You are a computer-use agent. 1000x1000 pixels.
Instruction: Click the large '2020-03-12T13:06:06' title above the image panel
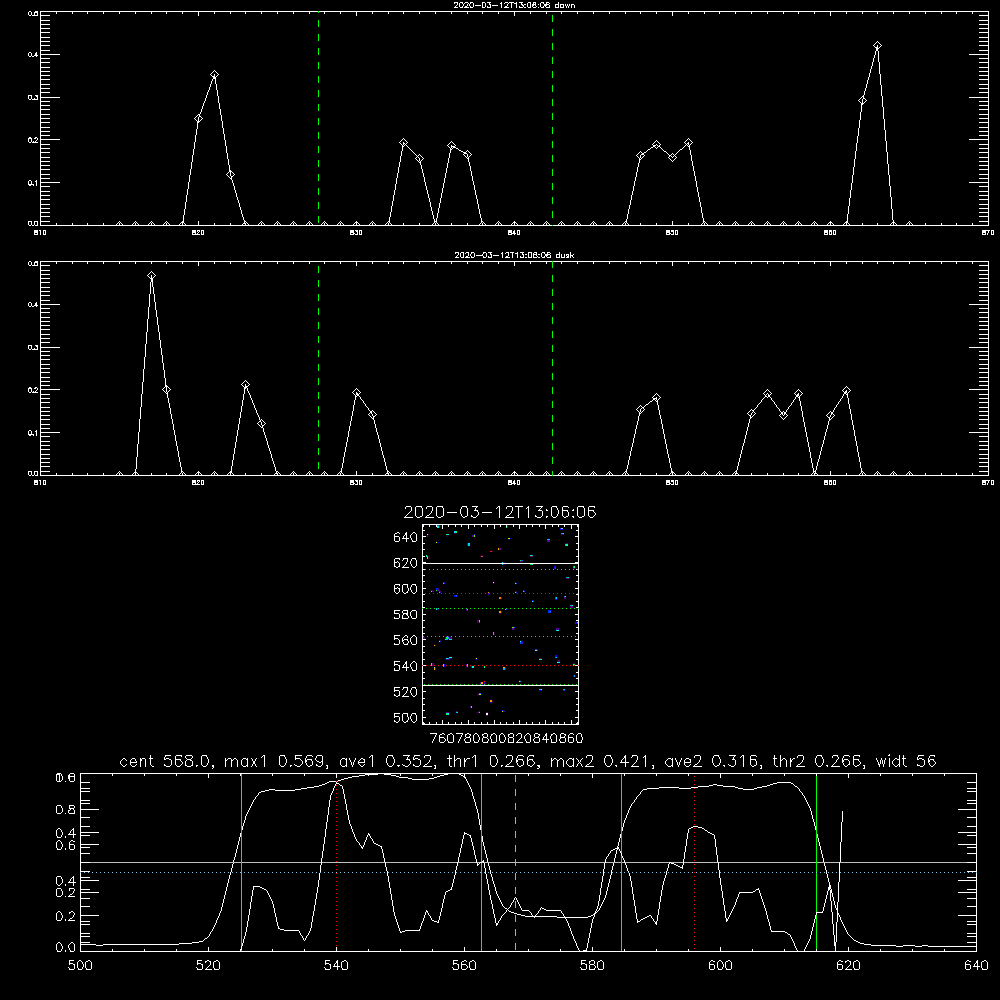click(x=500, y=512)
